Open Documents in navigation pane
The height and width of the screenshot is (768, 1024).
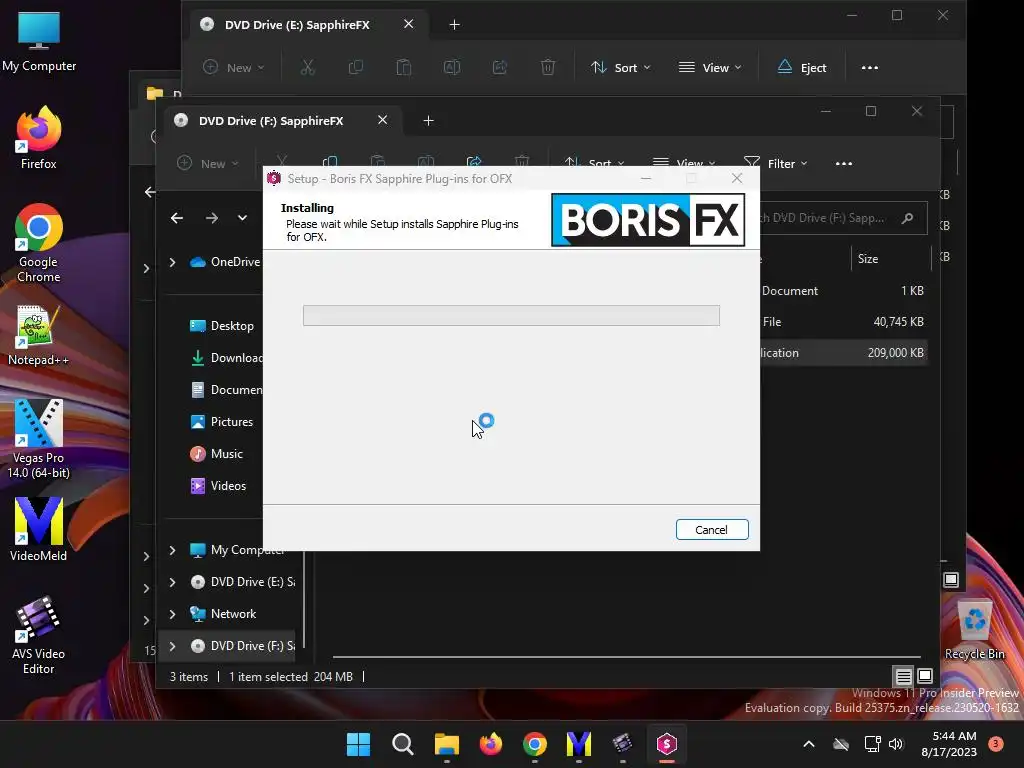pyautogui.click(x=225, y=390)
